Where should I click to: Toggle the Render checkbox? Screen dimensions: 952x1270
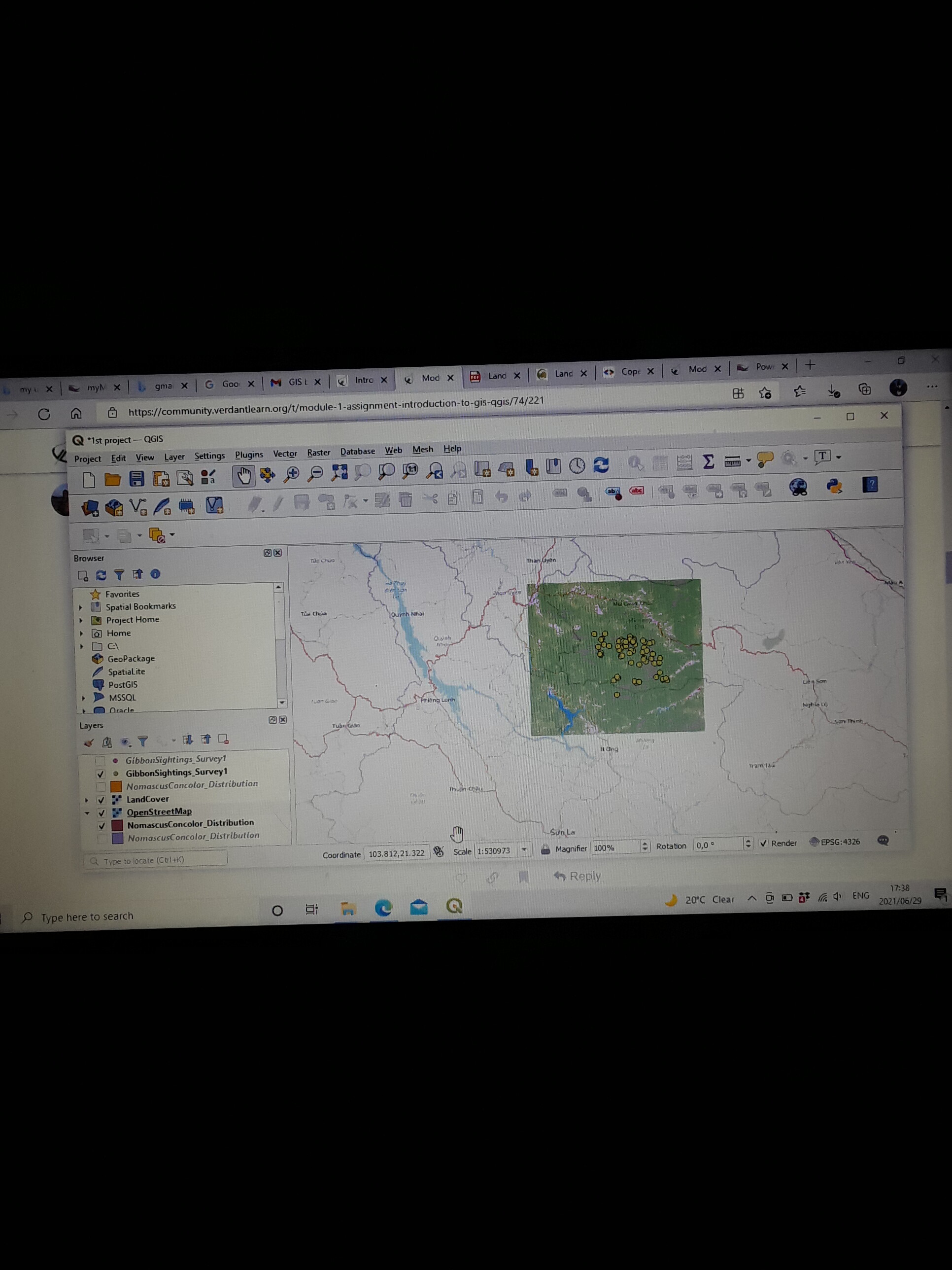pyautogui.click(x=763, y=844)
